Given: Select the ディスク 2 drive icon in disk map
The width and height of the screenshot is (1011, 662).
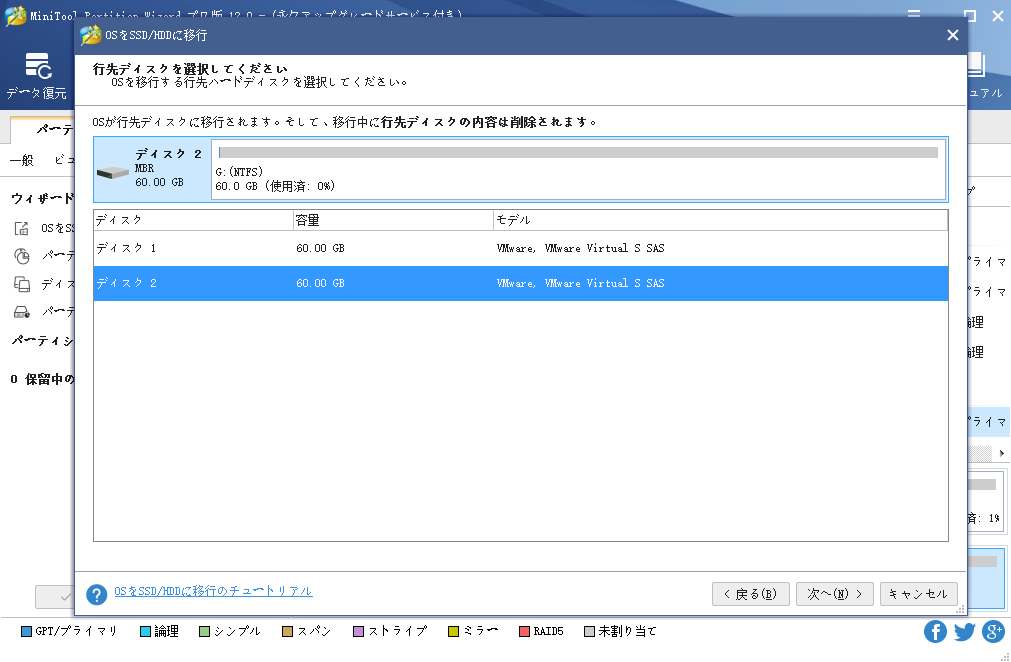Looking at the screenshot, I should pos(112,173).
